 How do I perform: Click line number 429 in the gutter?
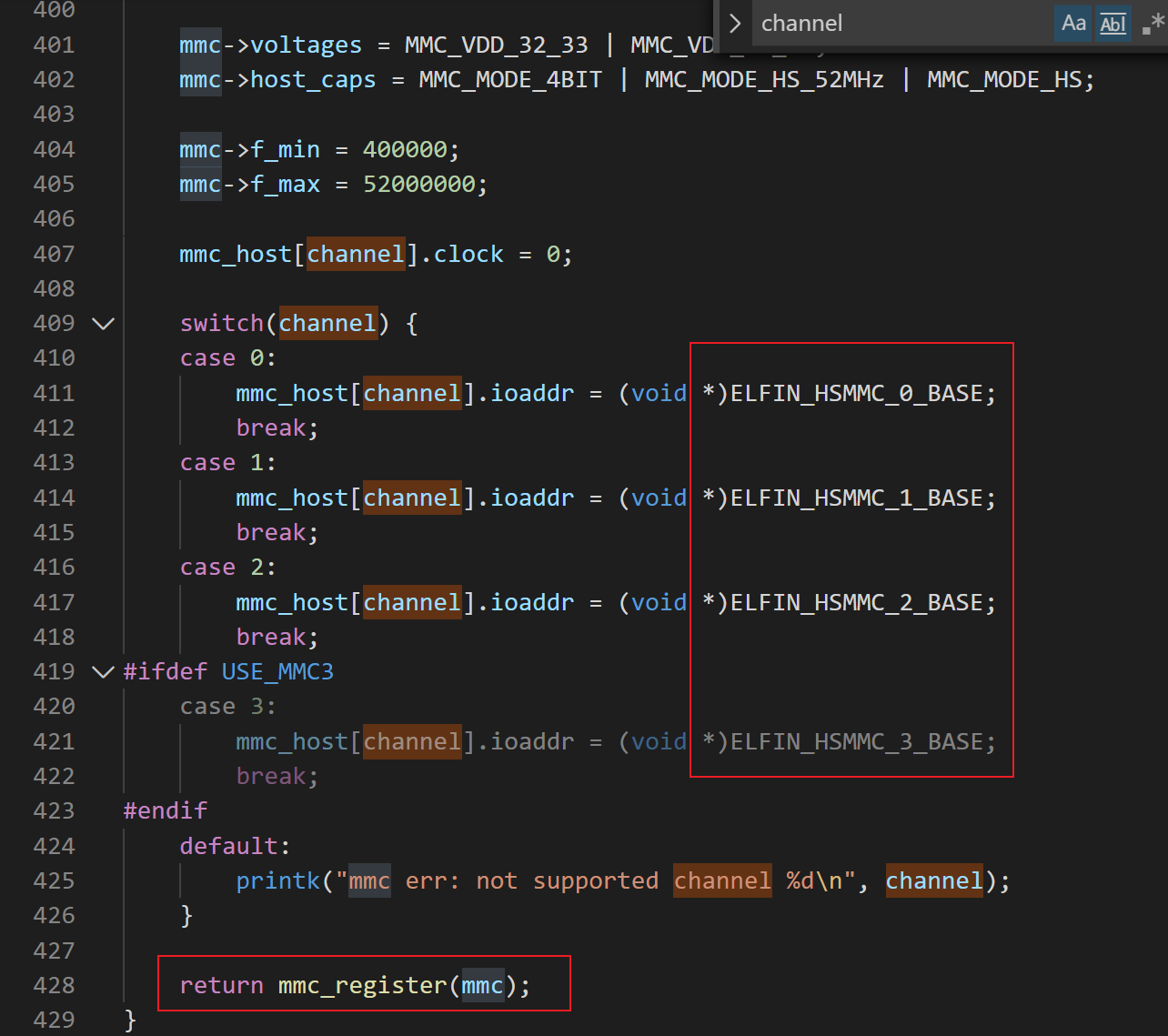click(54, 1021)
